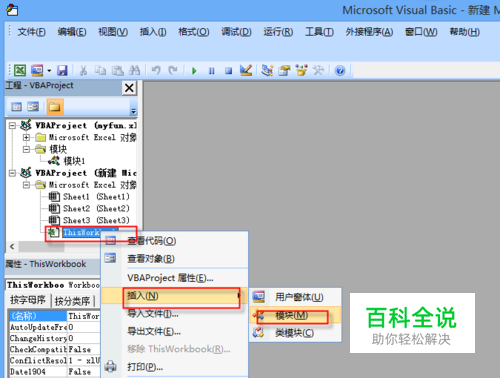This screenshot has width=500, height=378.
Task: Select Sheet3 (Sheet3) in tree
Action: tap(96, 221)
